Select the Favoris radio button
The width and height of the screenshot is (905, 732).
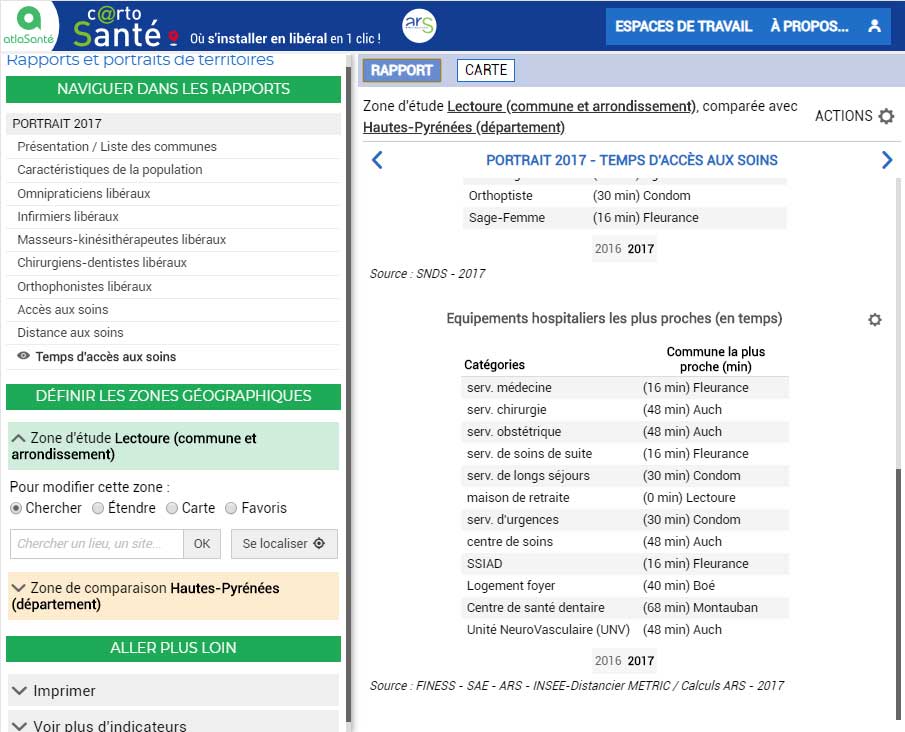point(231,508)
